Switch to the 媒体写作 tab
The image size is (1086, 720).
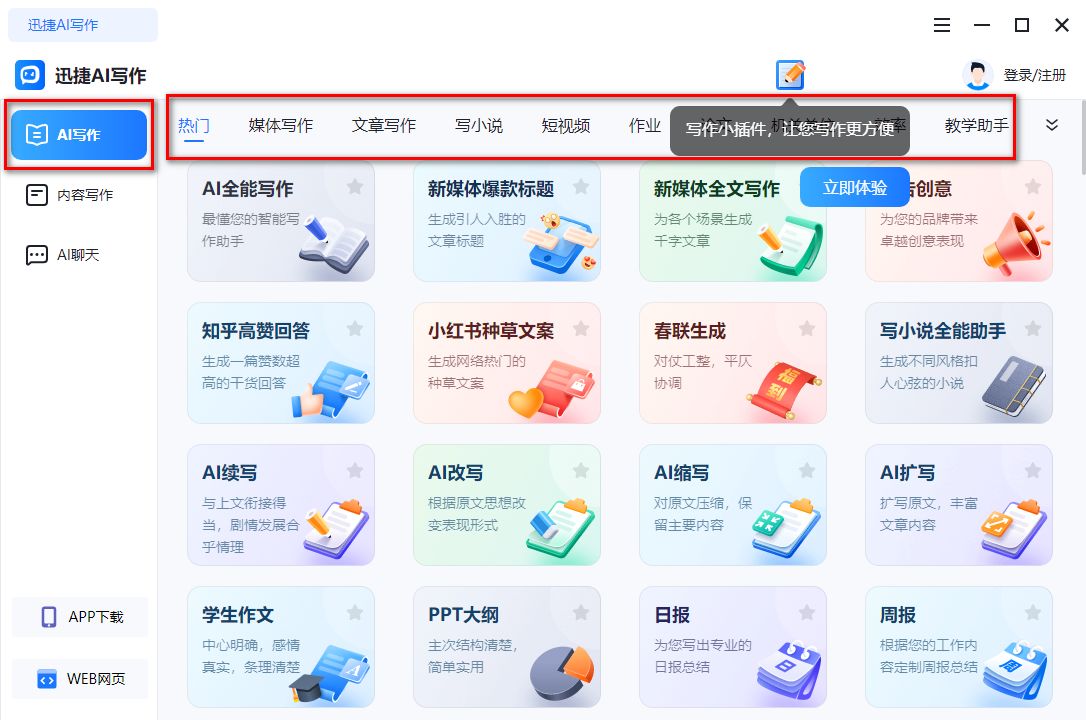281,125
